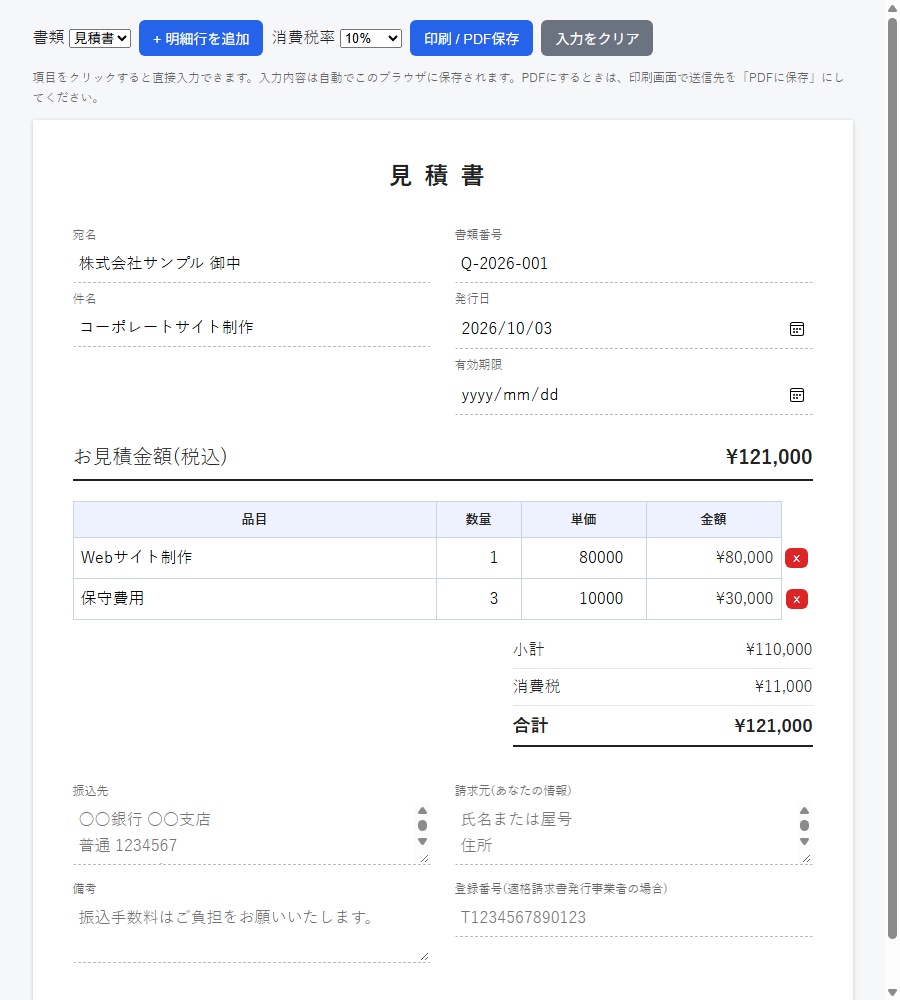The height and width of the screenshot is (1000, 900).
Task: Click resize handle of 備考 textarea
Action: (425, 957)
